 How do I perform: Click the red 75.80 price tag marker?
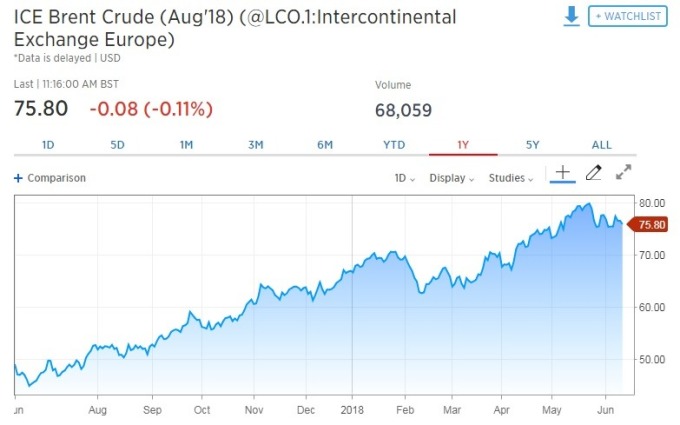[648, 225]
